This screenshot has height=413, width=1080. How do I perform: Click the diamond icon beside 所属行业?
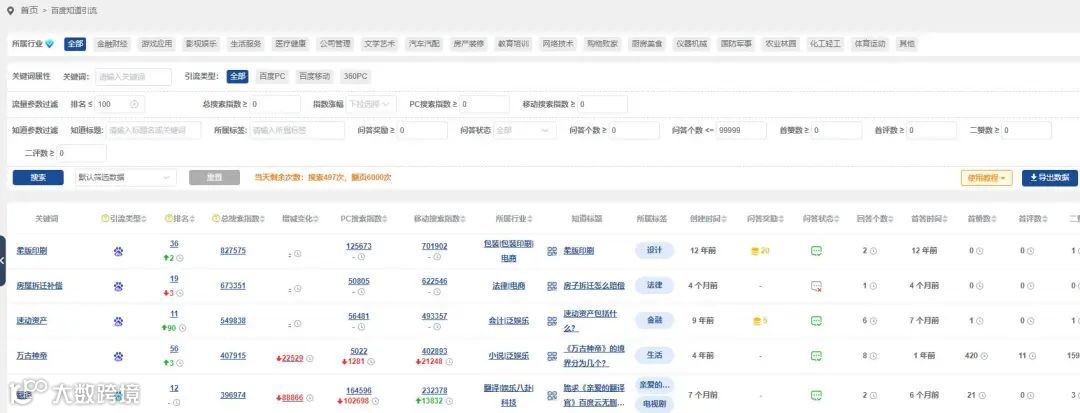[x=50, y=44]
